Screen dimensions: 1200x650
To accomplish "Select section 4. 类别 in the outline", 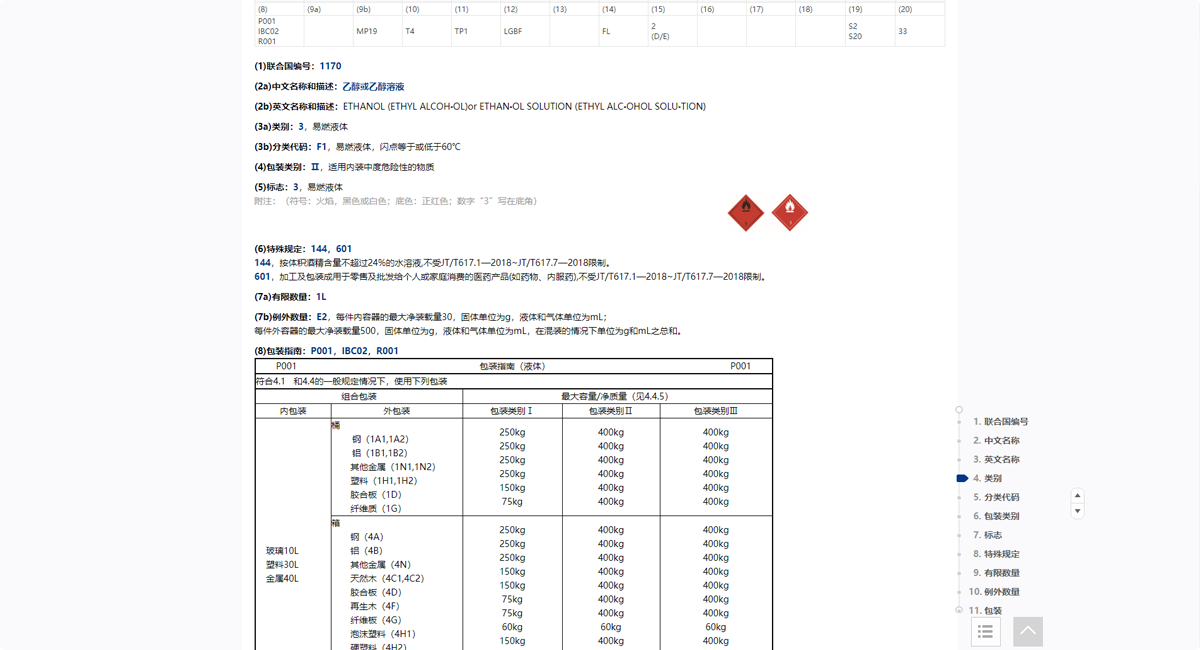I will click(x=988, y=479).
